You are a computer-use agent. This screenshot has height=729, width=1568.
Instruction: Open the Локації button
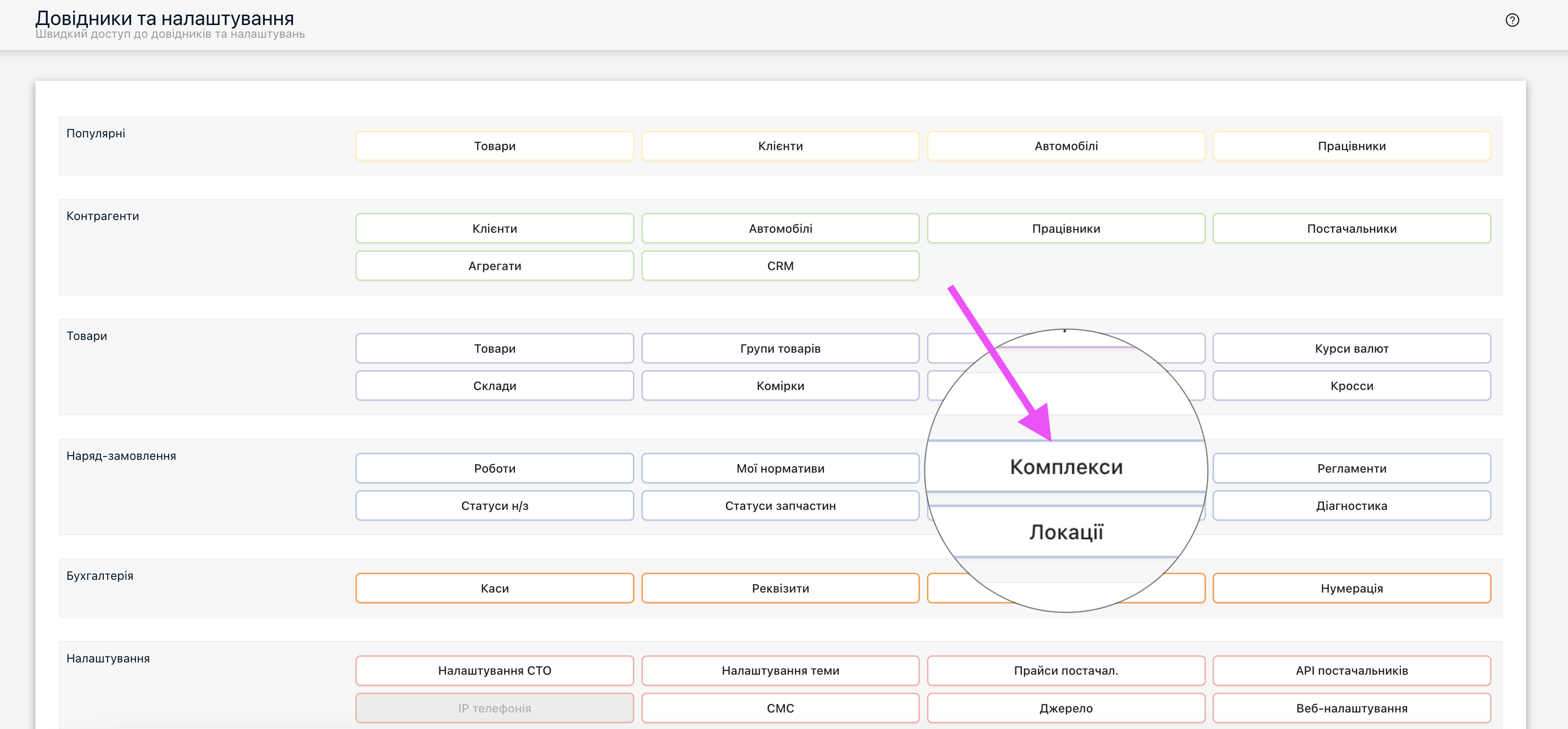click(1066, 532)
